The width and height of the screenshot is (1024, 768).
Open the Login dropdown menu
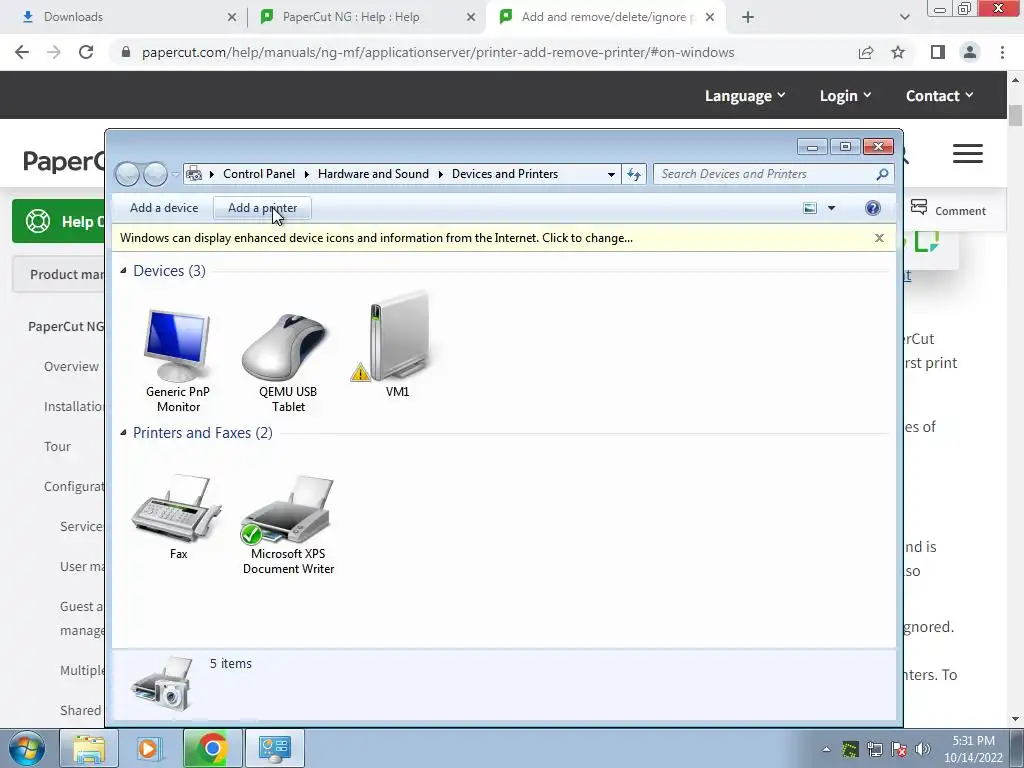coord(845,96)
